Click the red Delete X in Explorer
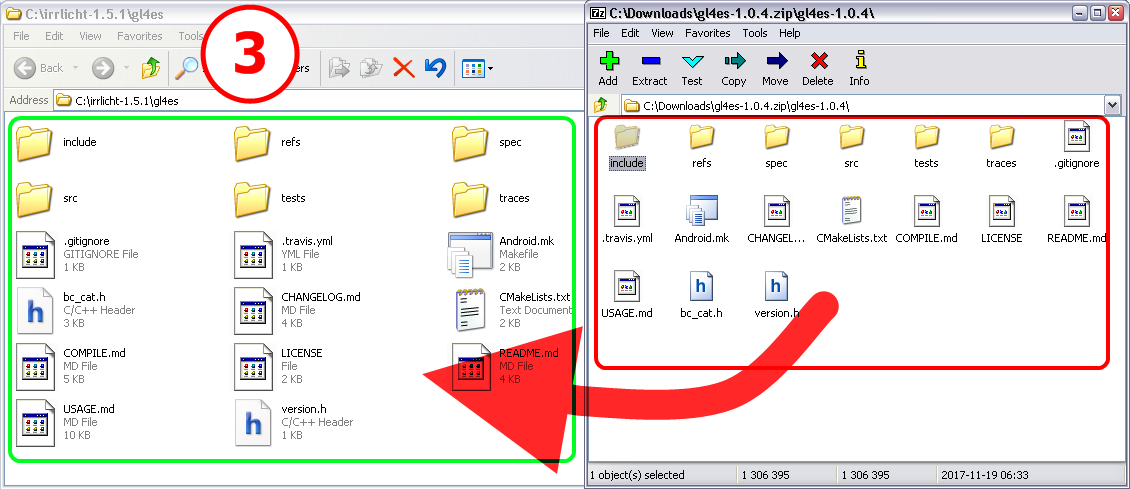1130x489 pixels. pos(404,68)
